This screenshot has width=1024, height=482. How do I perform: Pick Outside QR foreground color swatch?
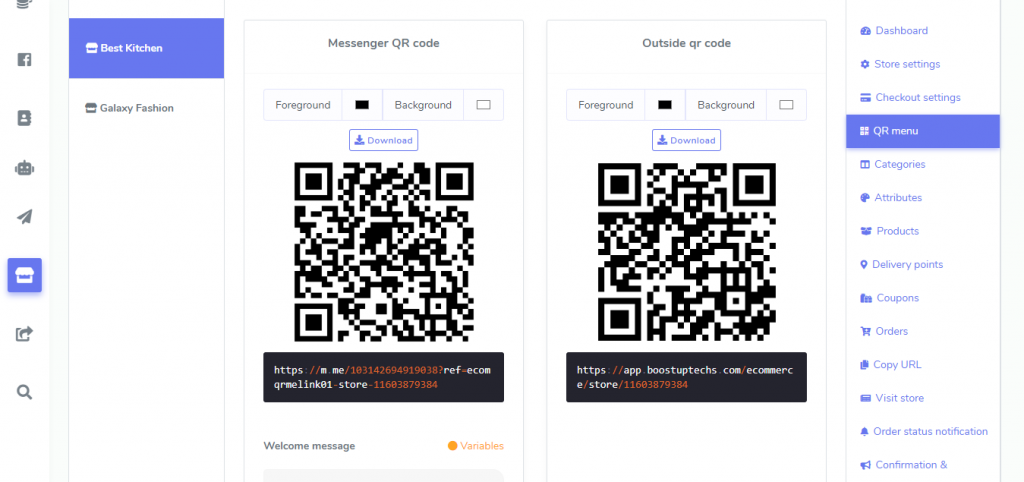point(665,104)
